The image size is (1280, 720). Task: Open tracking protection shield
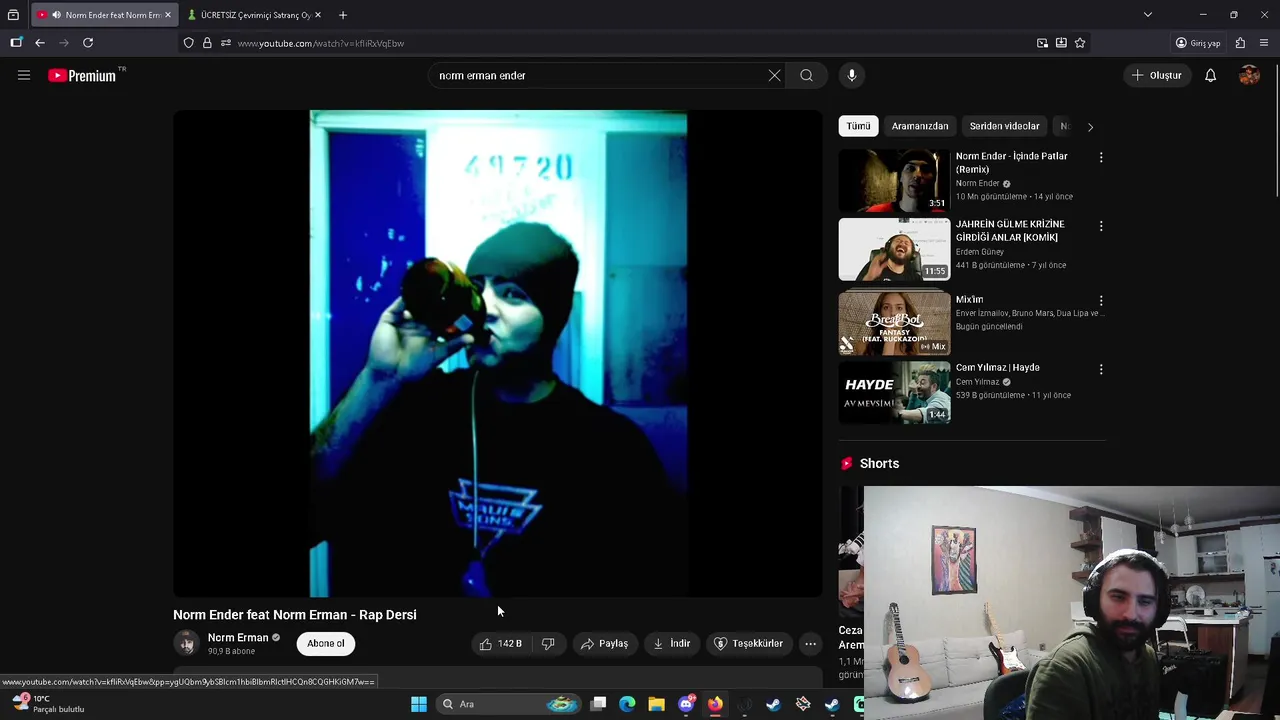click(188, 43)
